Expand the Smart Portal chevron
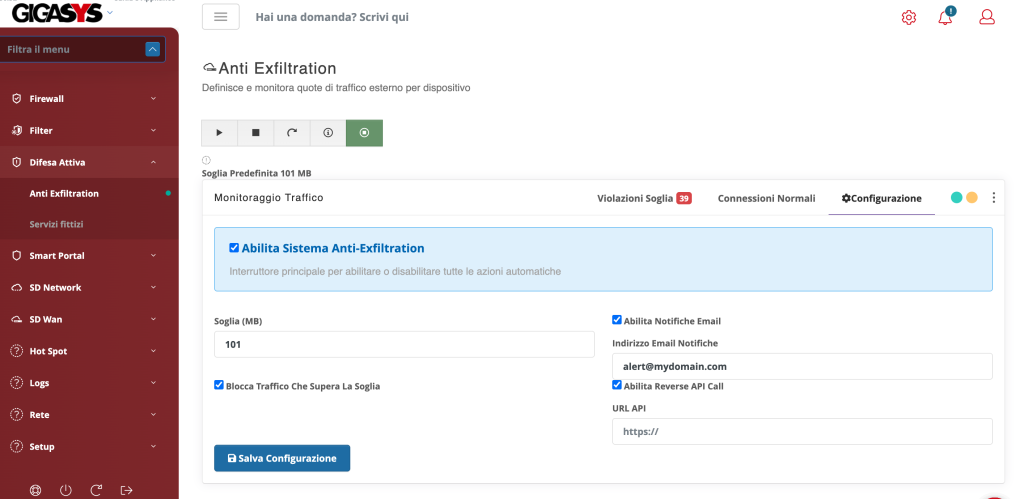The image size is (1024, 499). tap(153, 255)
